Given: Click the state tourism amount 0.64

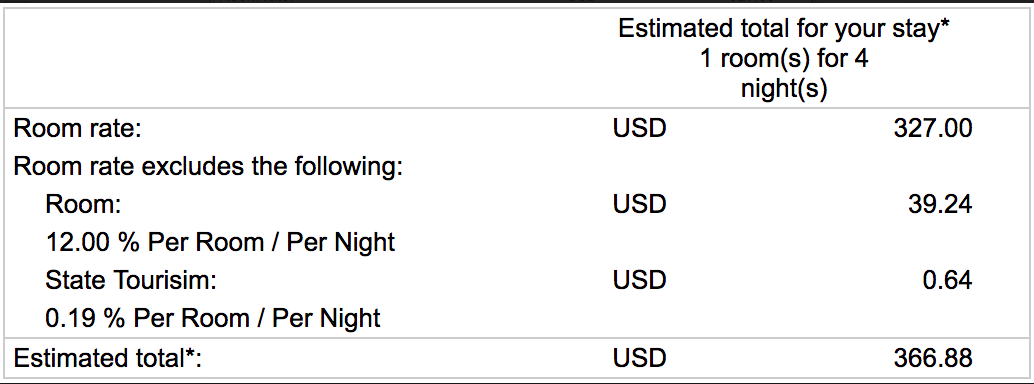Looking at the screenshot, I should tap(948, 281).
